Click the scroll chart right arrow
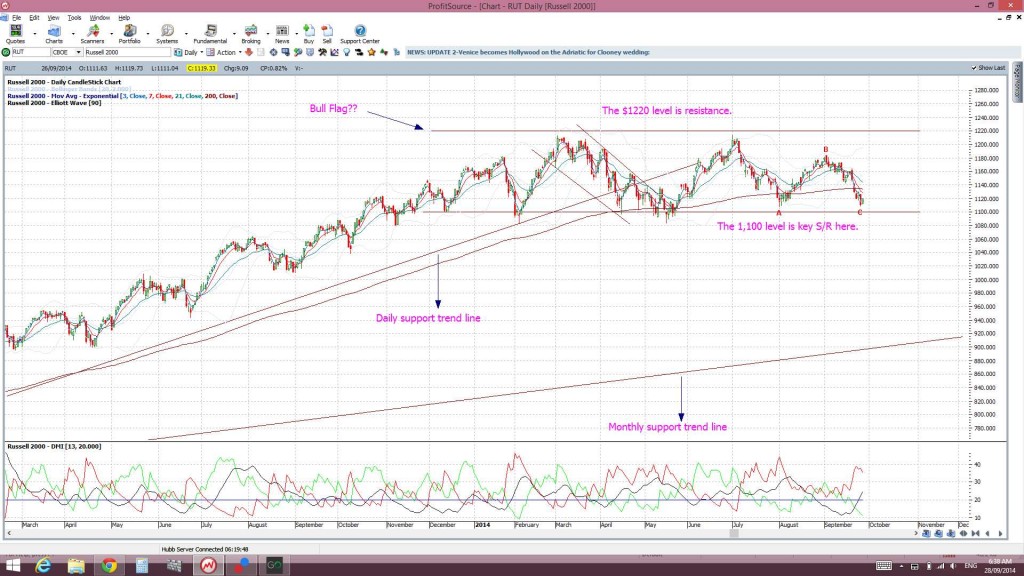 tap(1000, 534)
